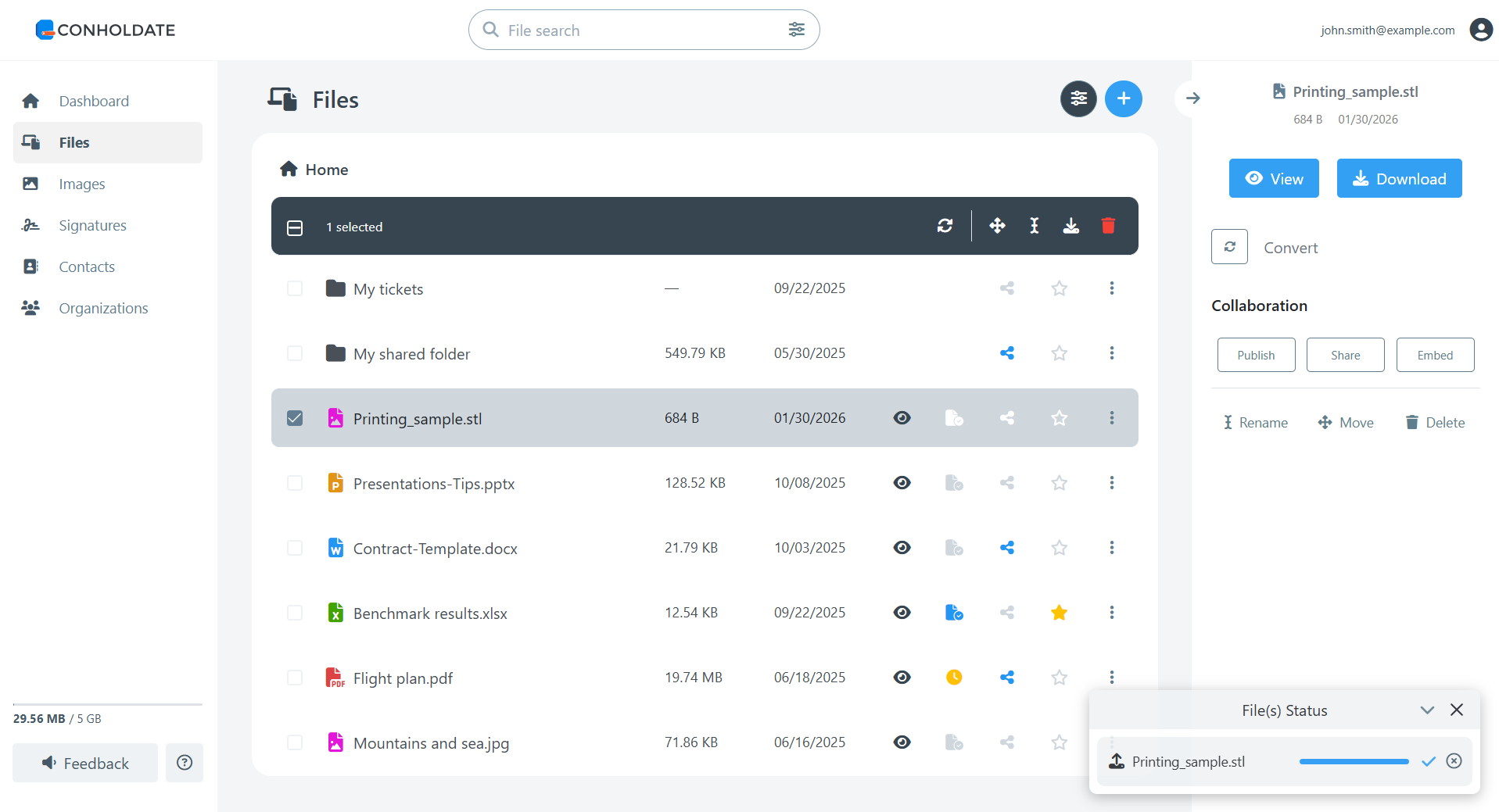The height and width of the screenshot is (812, 1499).
Task: Check the checkbox next to My tickets folder
Action: point(295,288)
